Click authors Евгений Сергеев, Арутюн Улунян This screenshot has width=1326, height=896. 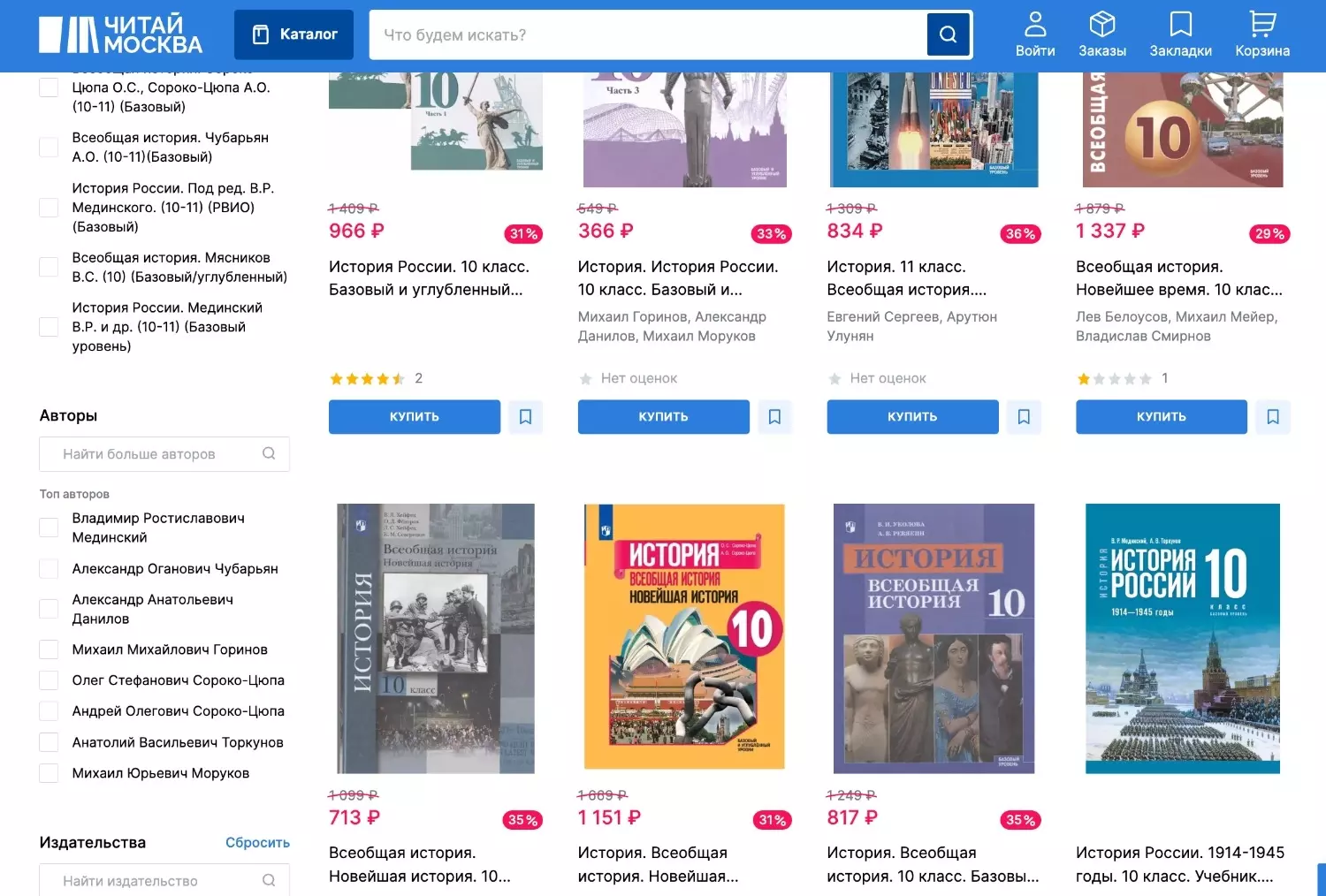pyautogui.click(x=912, y=326)
